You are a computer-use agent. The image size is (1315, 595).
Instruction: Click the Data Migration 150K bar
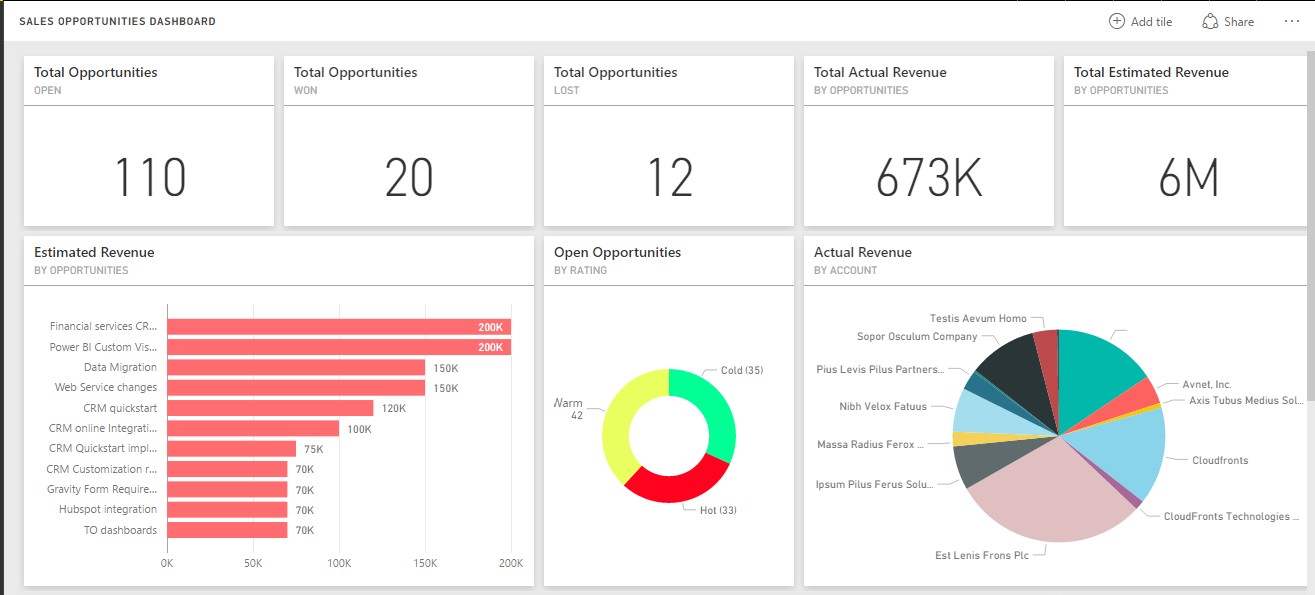tap(296, 367)
